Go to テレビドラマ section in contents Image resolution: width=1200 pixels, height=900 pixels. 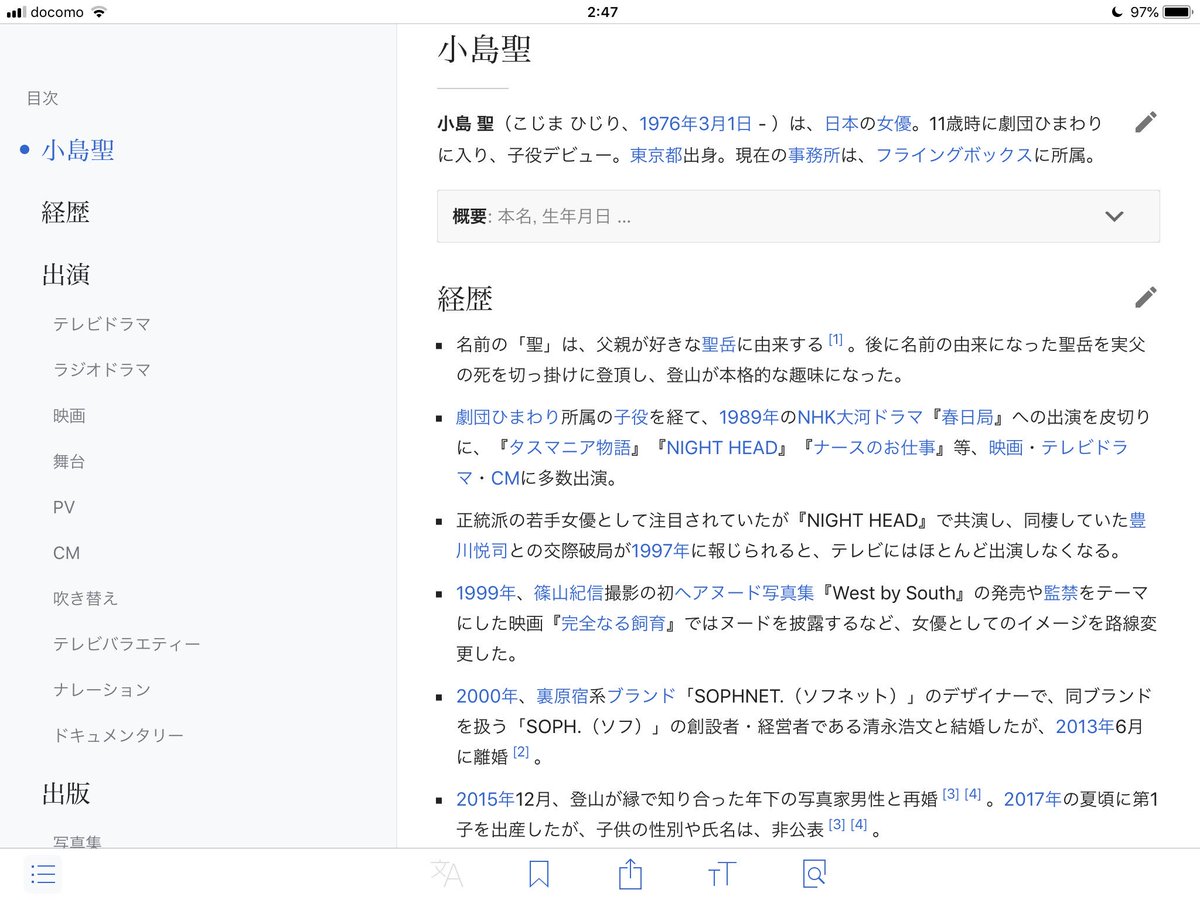point(102,324)
